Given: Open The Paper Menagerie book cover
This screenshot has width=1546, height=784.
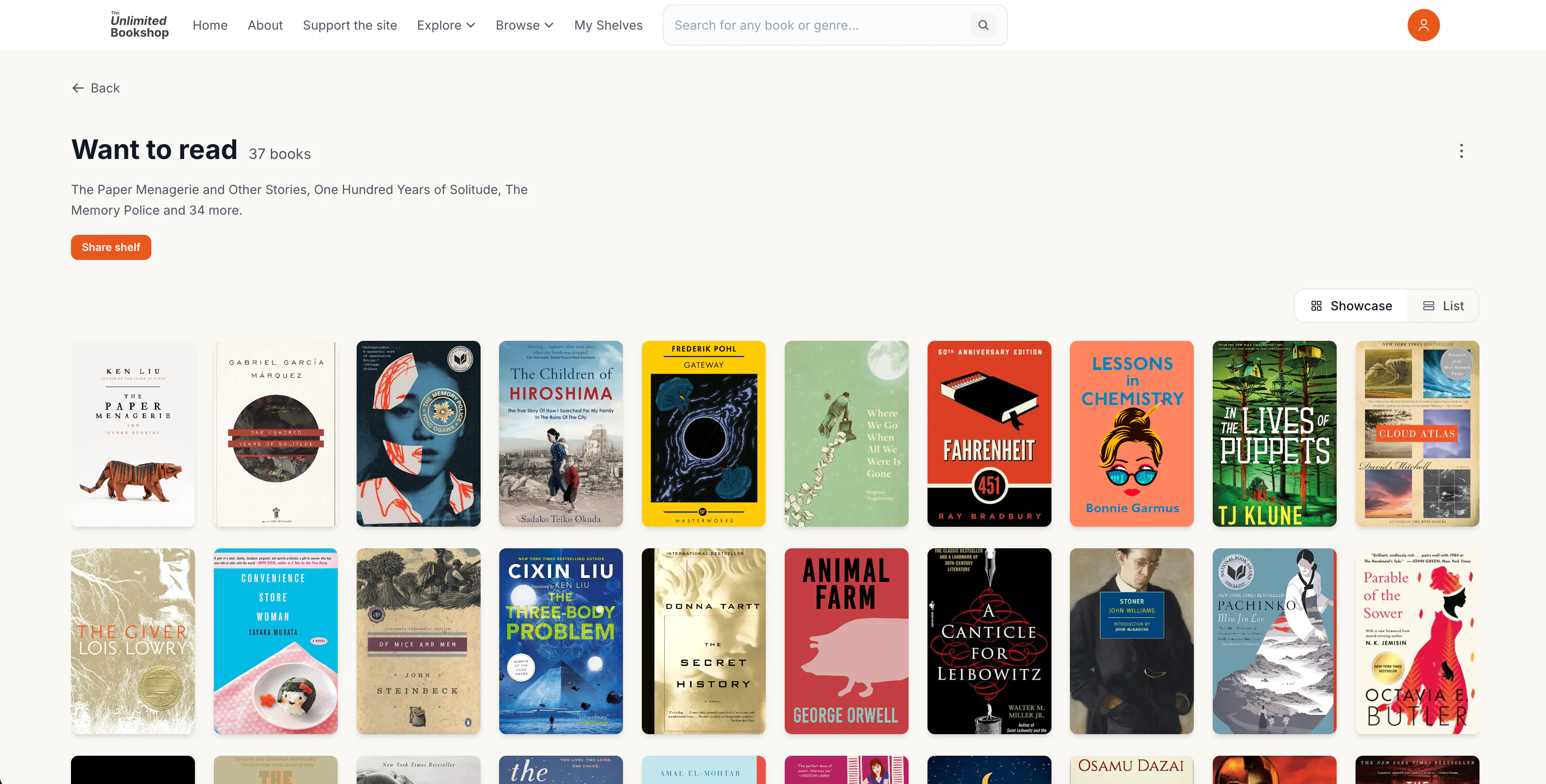Looking at the screenshot, I should pyautogui.click(x=133, y=434).
